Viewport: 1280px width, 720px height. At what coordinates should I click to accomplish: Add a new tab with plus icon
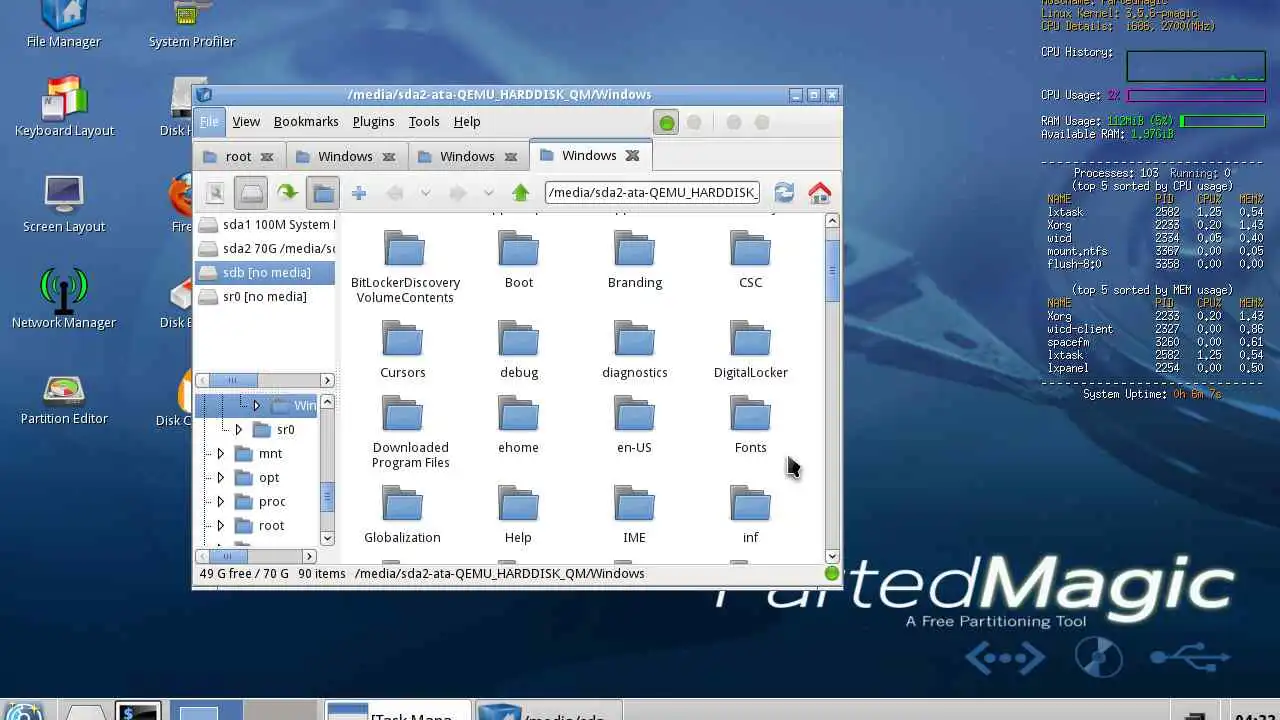pos(359,193)
